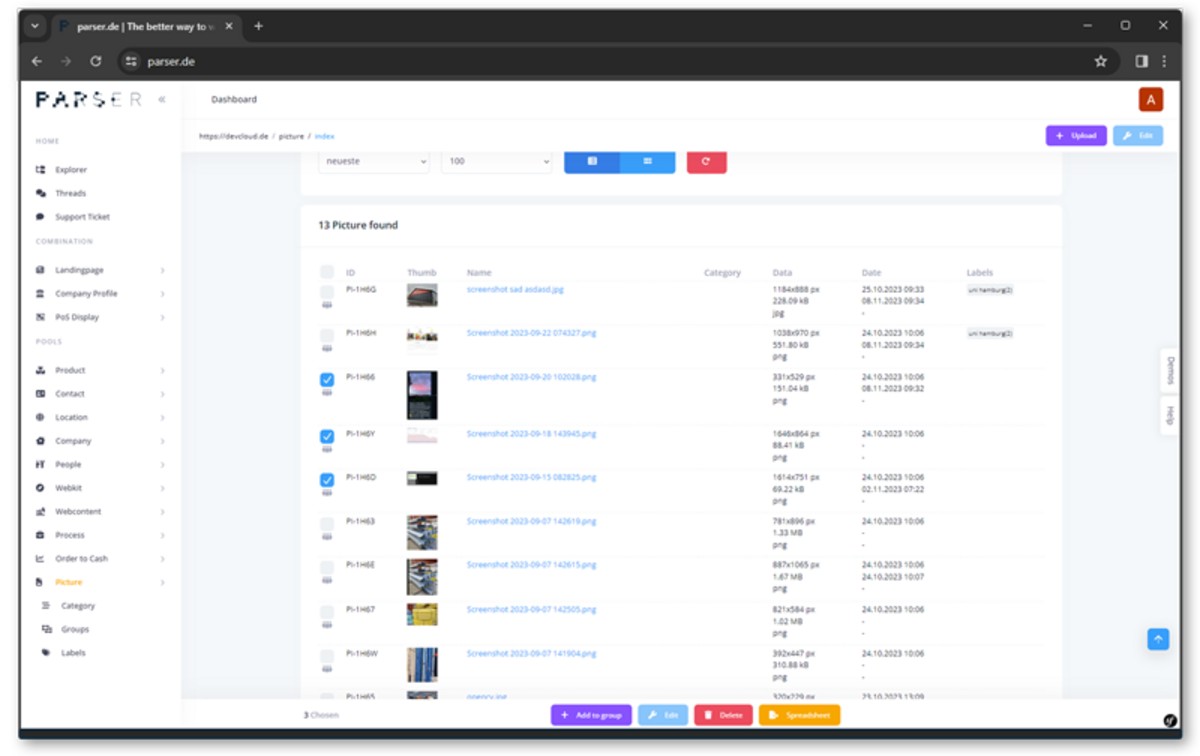Click the Support Ticket speech bubble icon
1200x756 pixels.
click(x=40, y=217)
